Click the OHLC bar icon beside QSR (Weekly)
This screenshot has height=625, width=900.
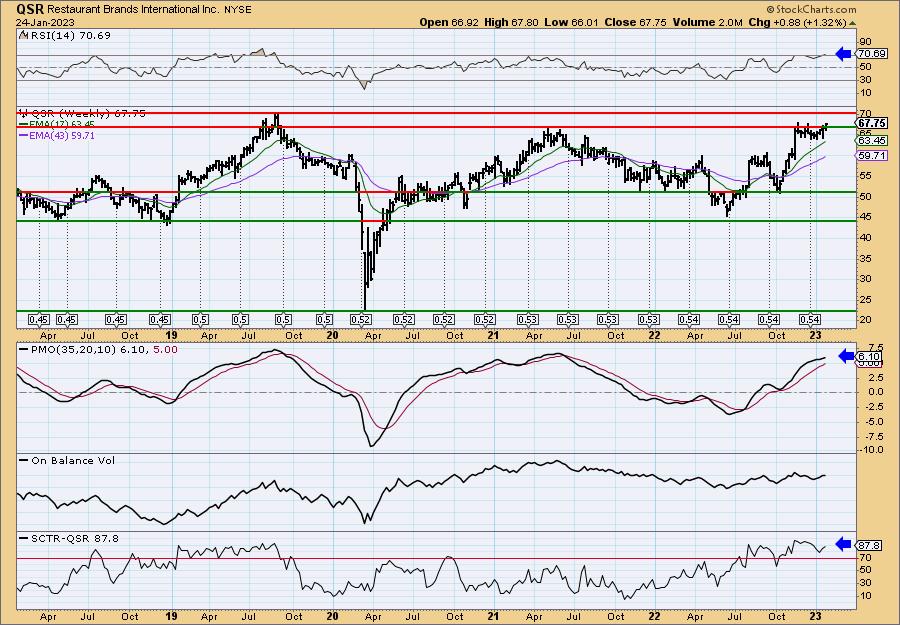(23, 113)
